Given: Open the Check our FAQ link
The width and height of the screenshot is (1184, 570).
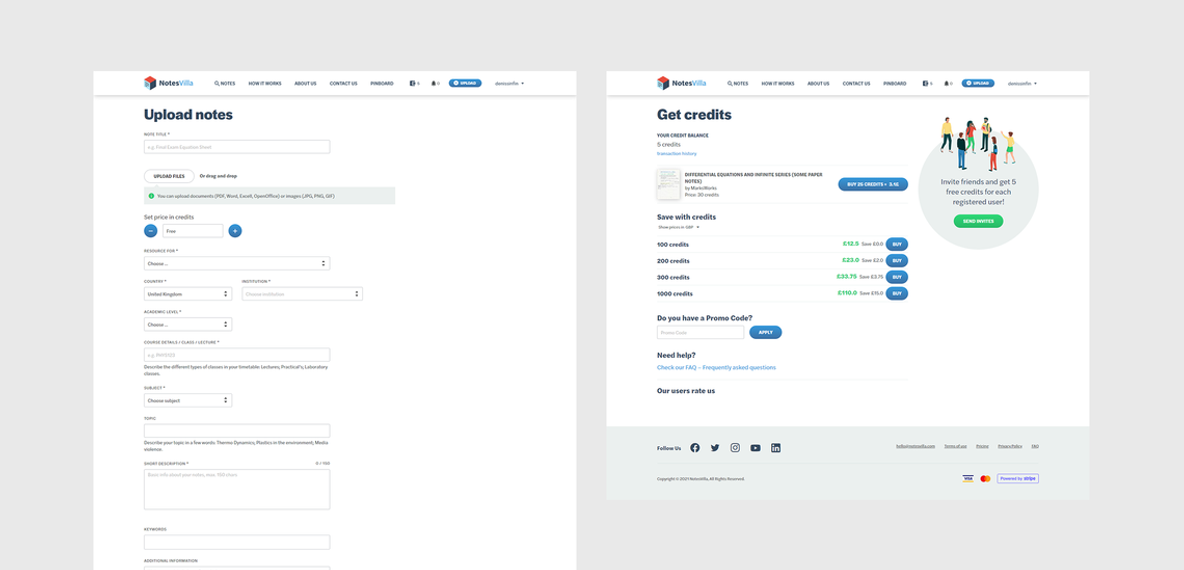Looking at the screenshot, I should click(x=717, y=368).
